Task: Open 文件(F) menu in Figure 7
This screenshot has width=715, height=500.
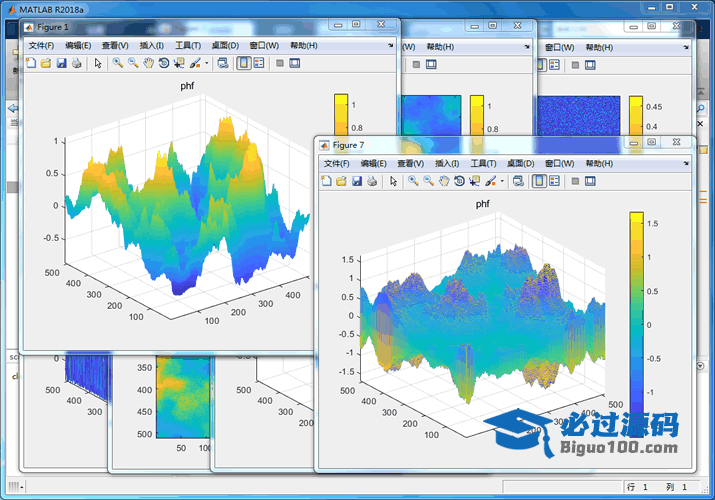Action: click(x=337, y=164)
